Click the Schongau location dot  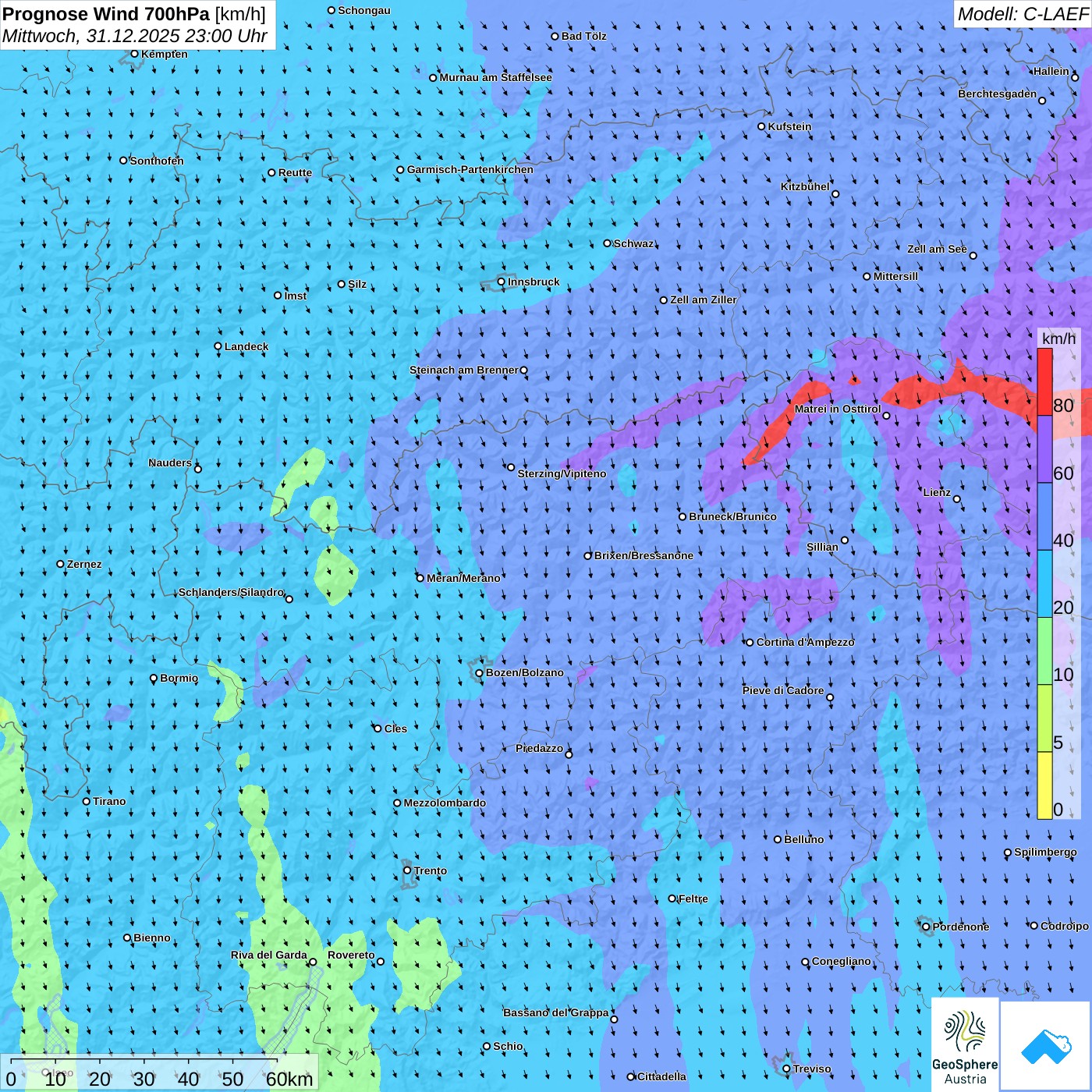point(331,10)
